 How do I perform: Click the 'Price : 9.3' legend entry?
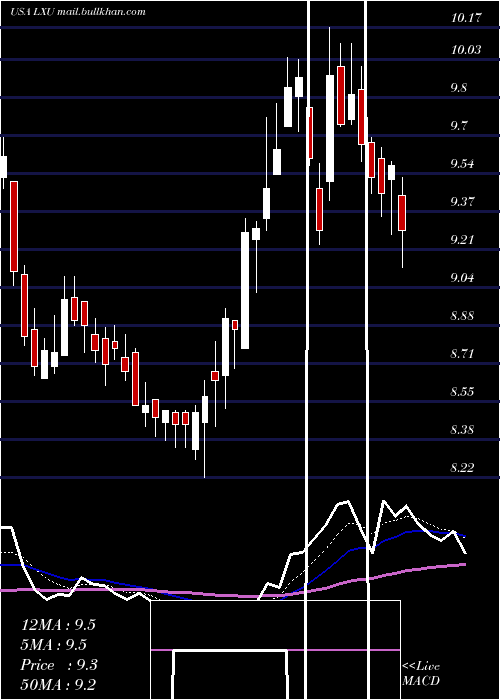(x=59, y=665)
